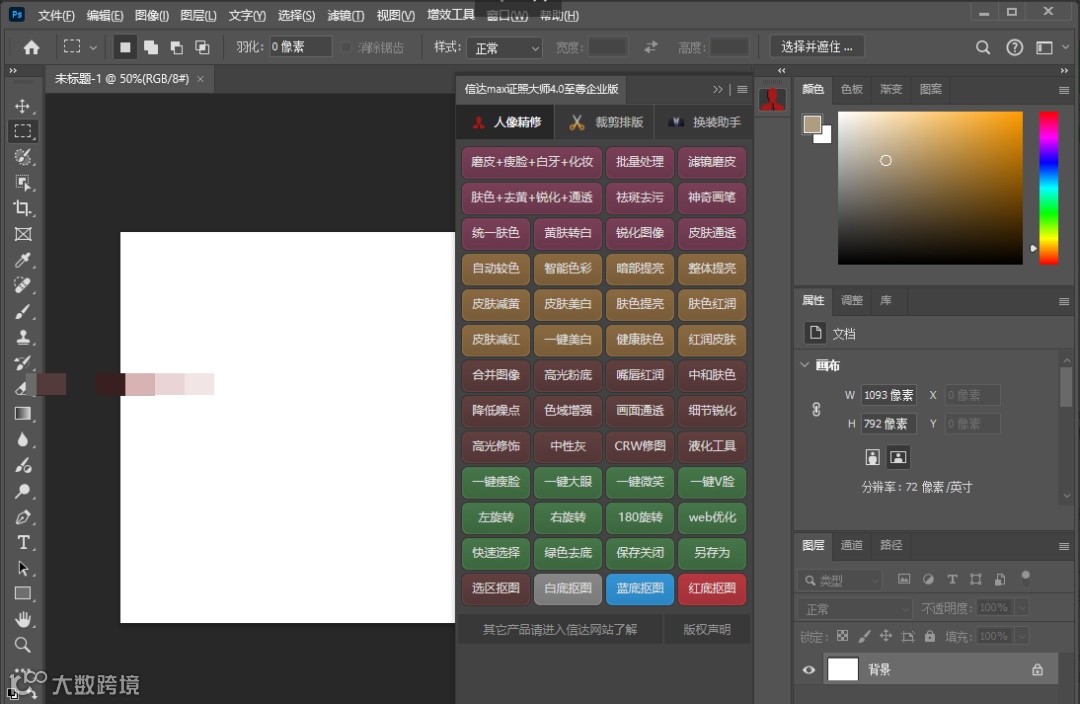Select the Path Selection tool
Viewport: 1080px width, 704px height.
click(23, 568)
